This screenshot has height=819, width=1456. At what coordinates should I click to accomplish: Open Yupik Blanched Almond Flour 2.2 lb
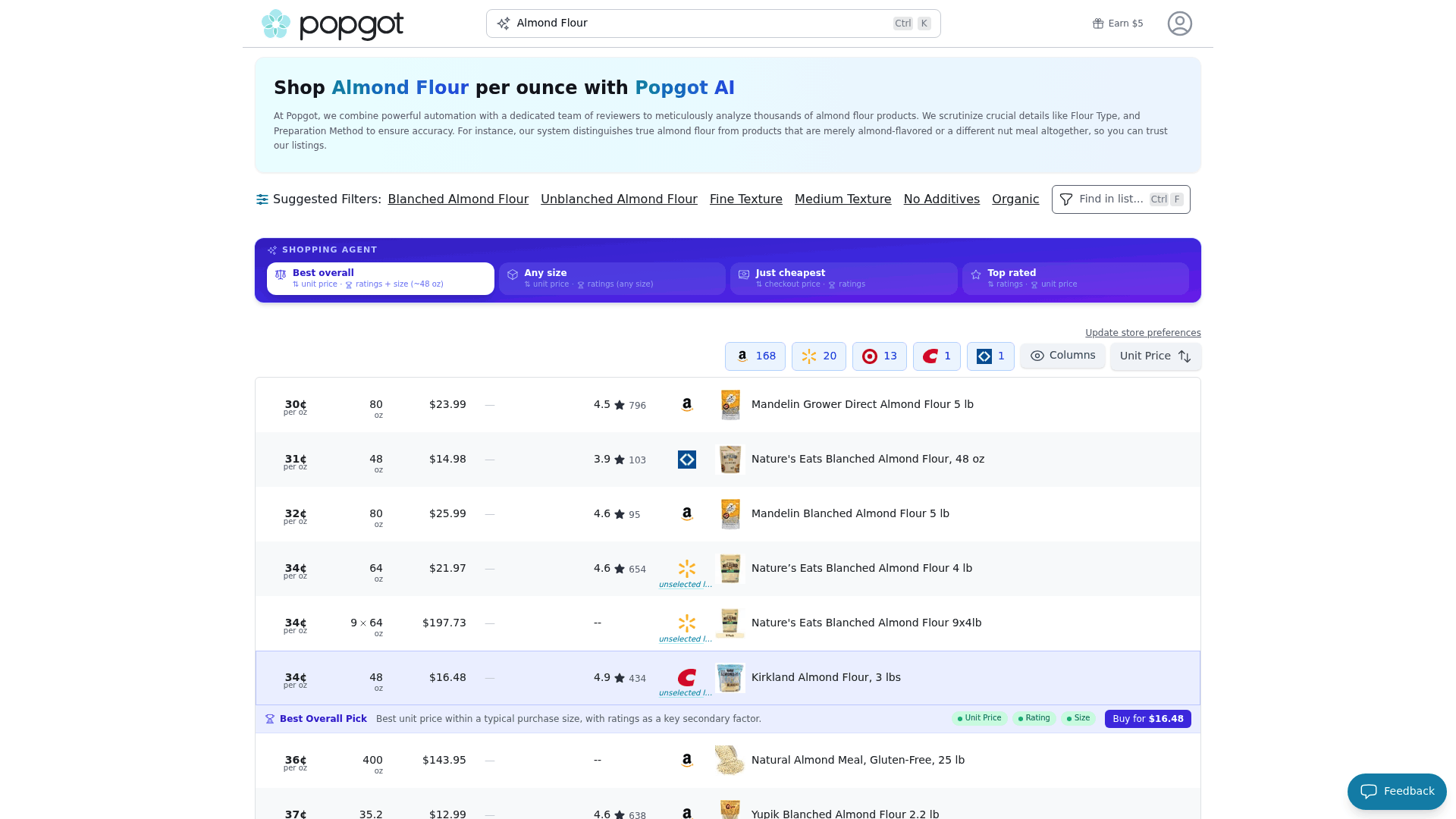(845, 814)
